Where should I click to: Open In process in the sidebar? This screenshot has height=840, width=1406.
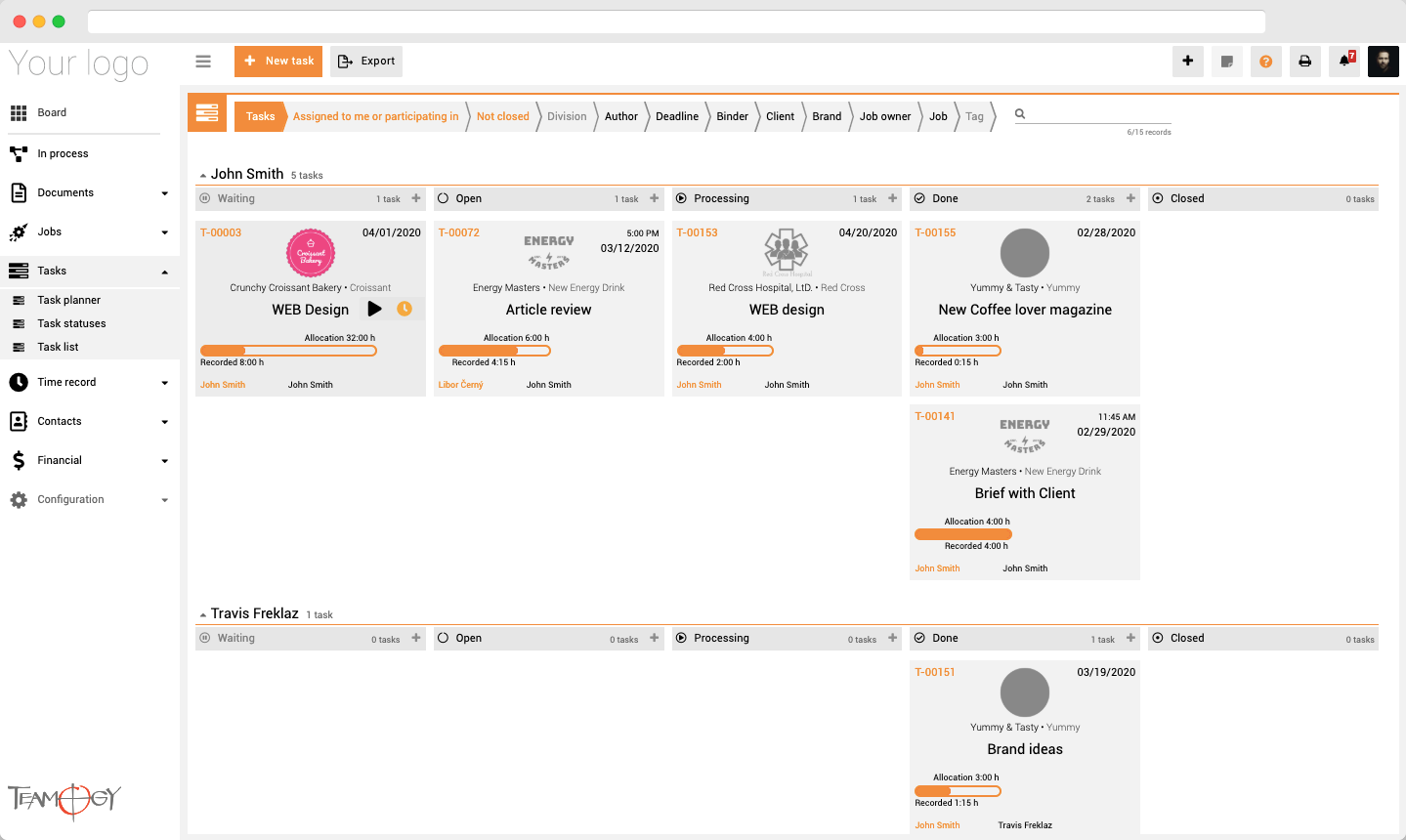tap(63, 153)
